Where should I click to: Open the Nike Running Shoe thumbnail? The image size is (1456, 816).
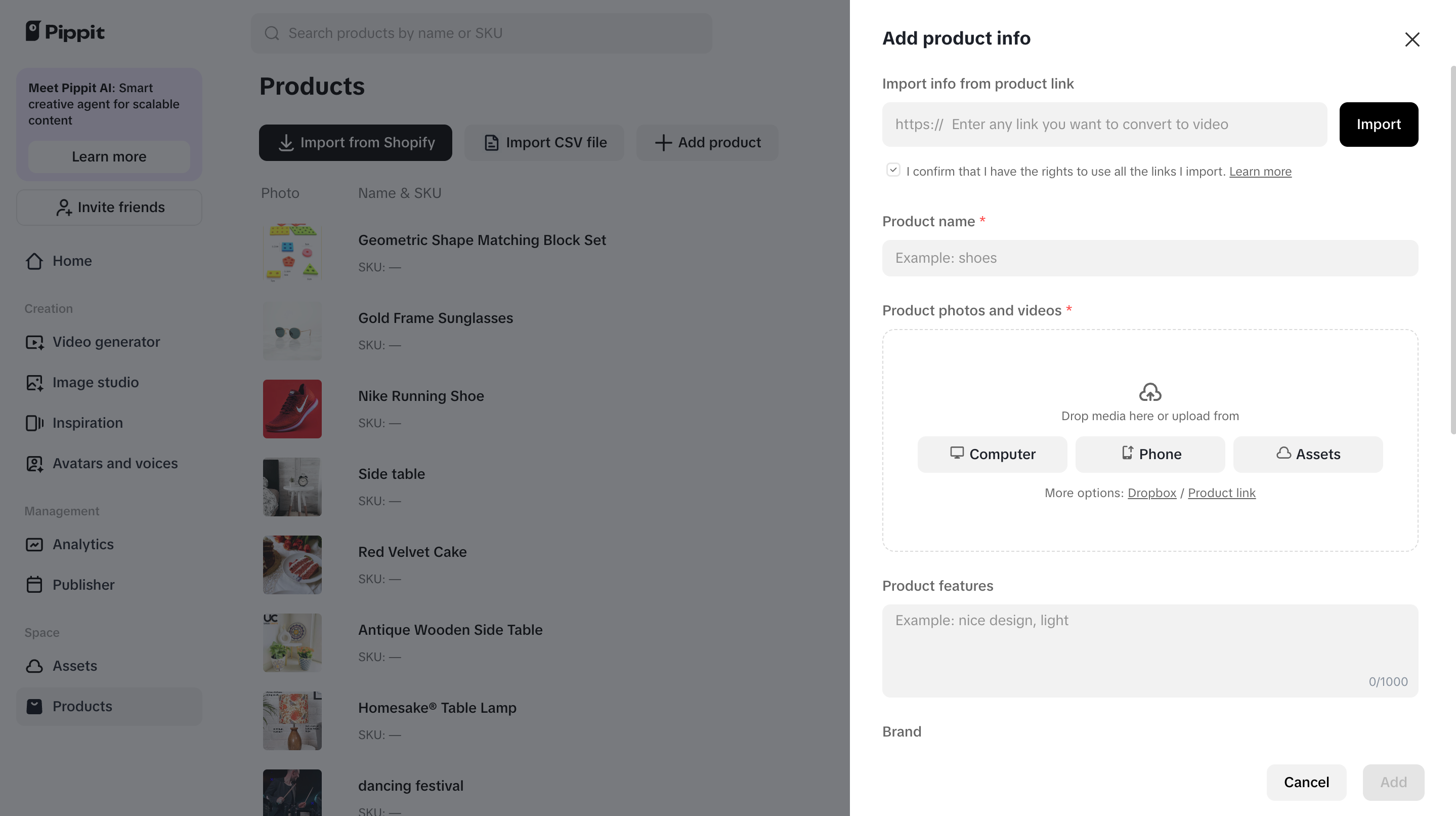click(x=291, y=409)
